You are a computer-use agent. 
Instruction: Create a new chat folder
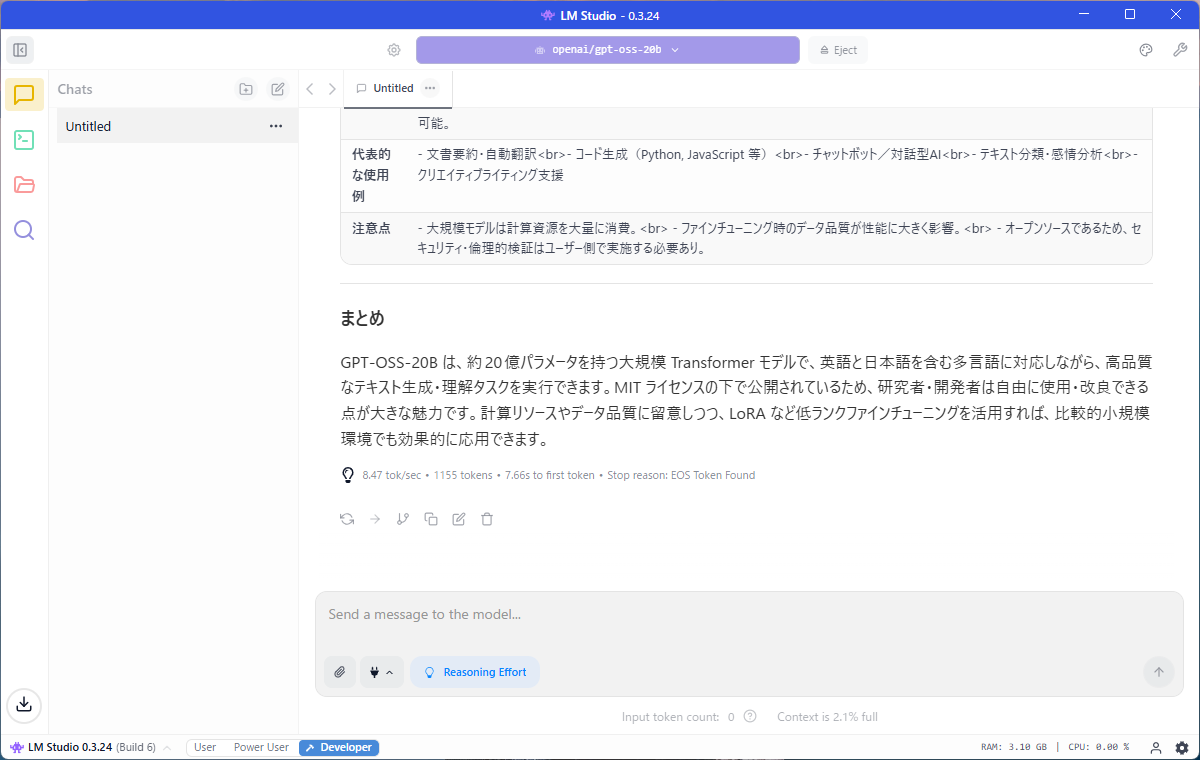coord(246,89)
